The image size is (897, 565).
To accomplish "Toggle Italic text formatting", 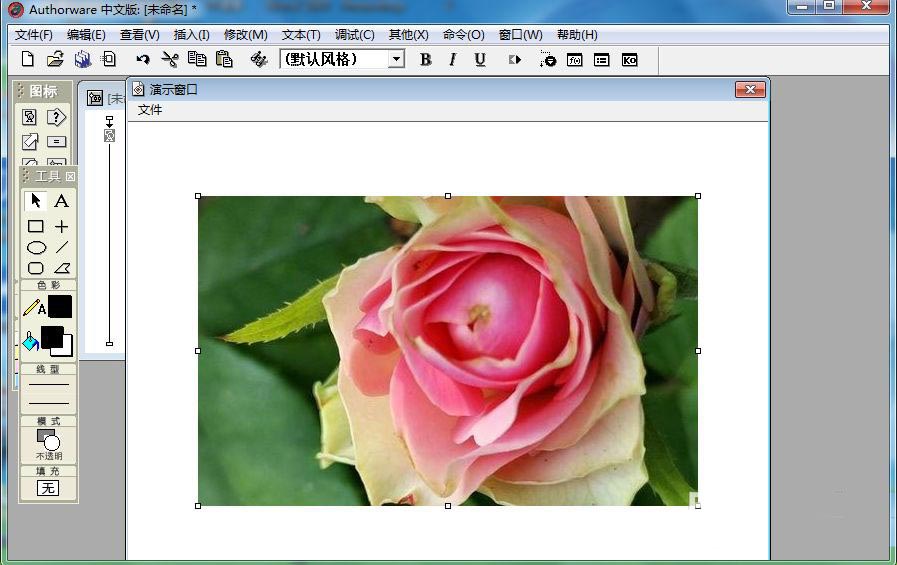I will point(452,60).
